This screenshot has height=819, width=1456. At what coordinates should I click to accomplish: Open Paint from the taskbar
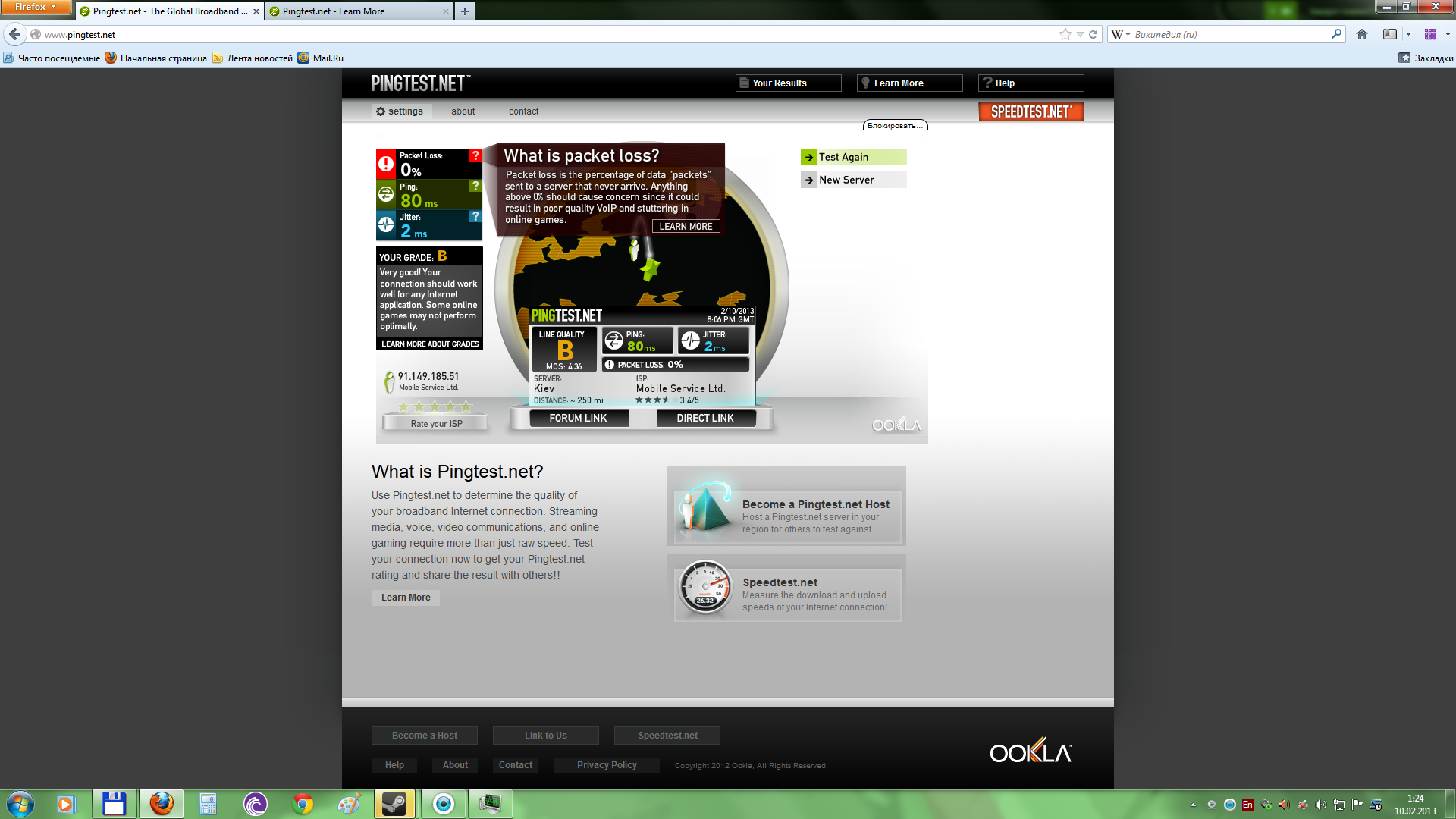pos(349,804)
